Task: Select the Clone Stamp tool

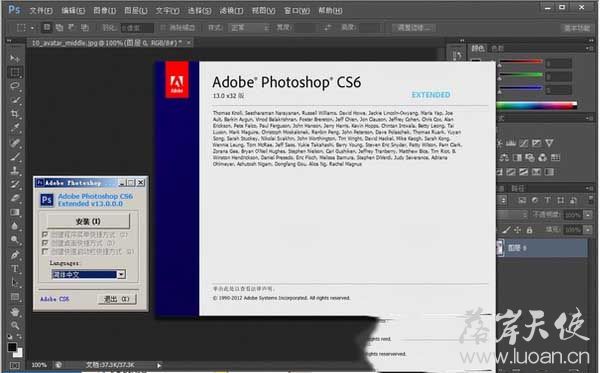Action: click(15, 170)
